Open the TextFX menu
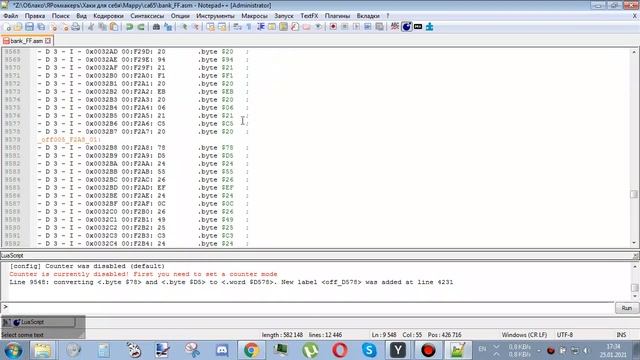This screenshot has width=640, height=360. 309,16
